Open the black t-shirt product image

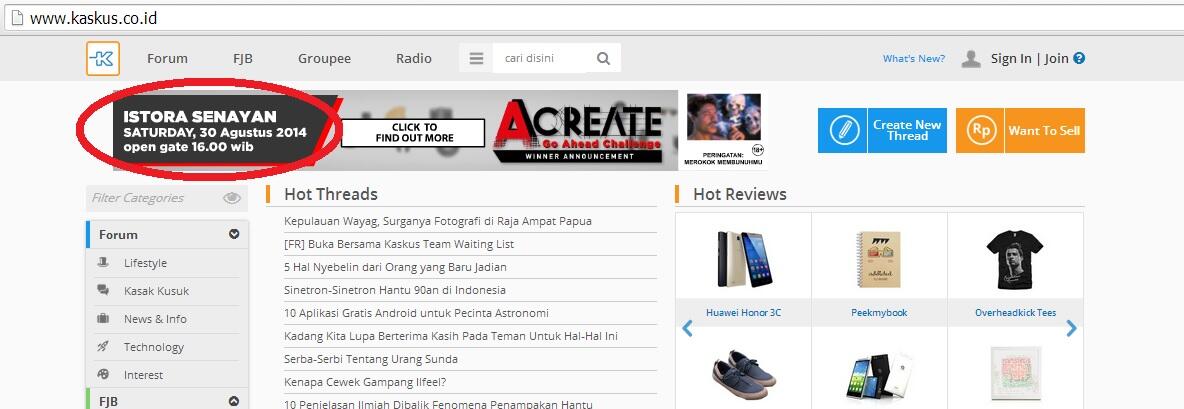click(x=1015, y=259)
